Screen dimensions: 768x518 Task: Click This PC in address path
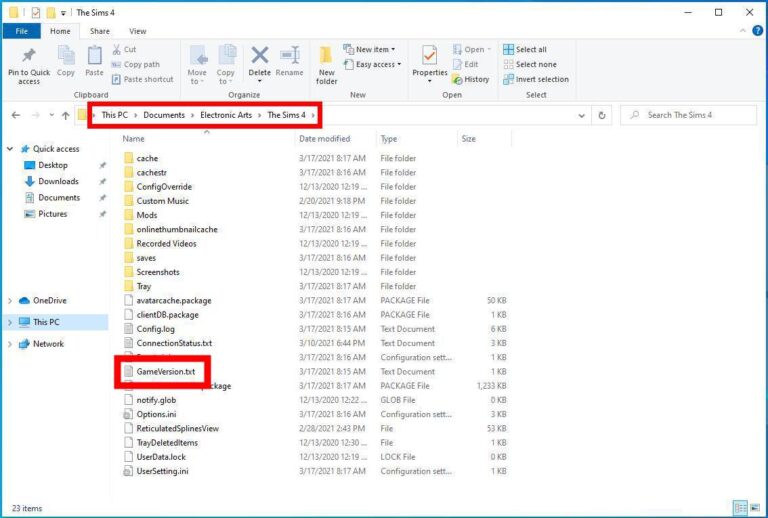114,115
